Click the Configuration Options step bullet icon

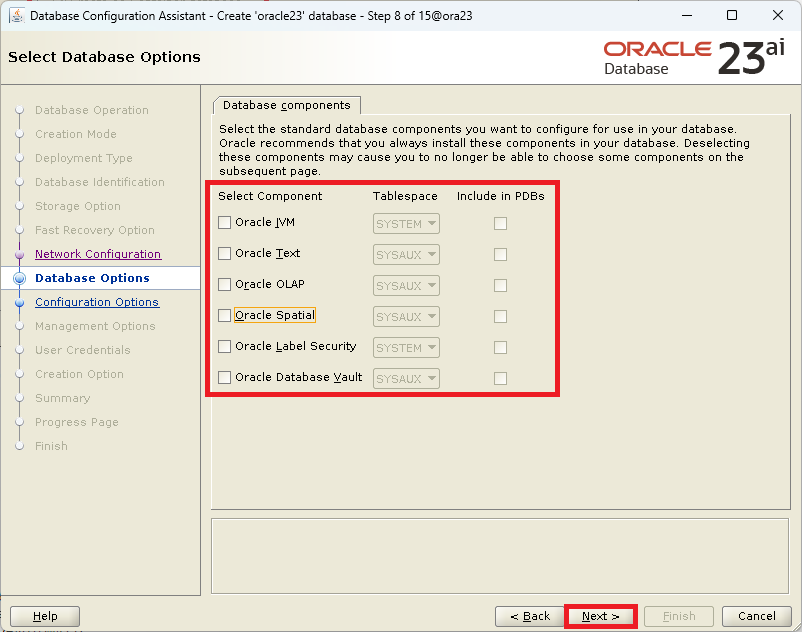(19, 302)
